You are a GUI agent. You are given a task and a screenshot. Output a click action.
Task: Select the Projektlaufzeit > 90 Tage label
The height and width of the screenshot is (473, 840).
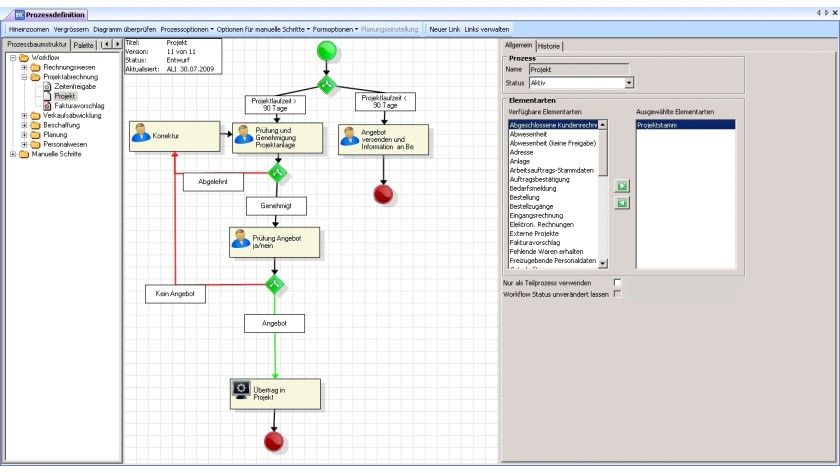pyautogui.click(x=275, y=104)
